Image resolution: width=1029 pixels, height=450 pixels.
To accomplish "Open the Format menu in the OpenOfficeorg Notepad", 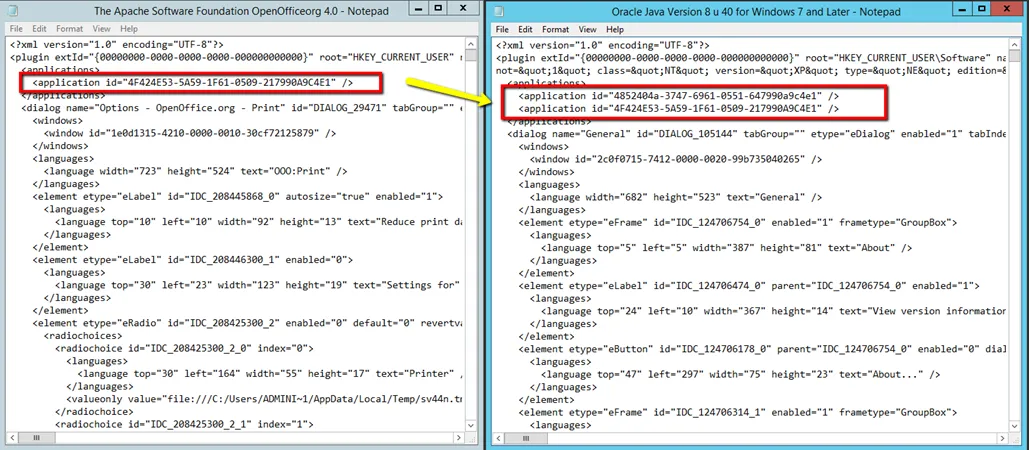I will point(69,29).
